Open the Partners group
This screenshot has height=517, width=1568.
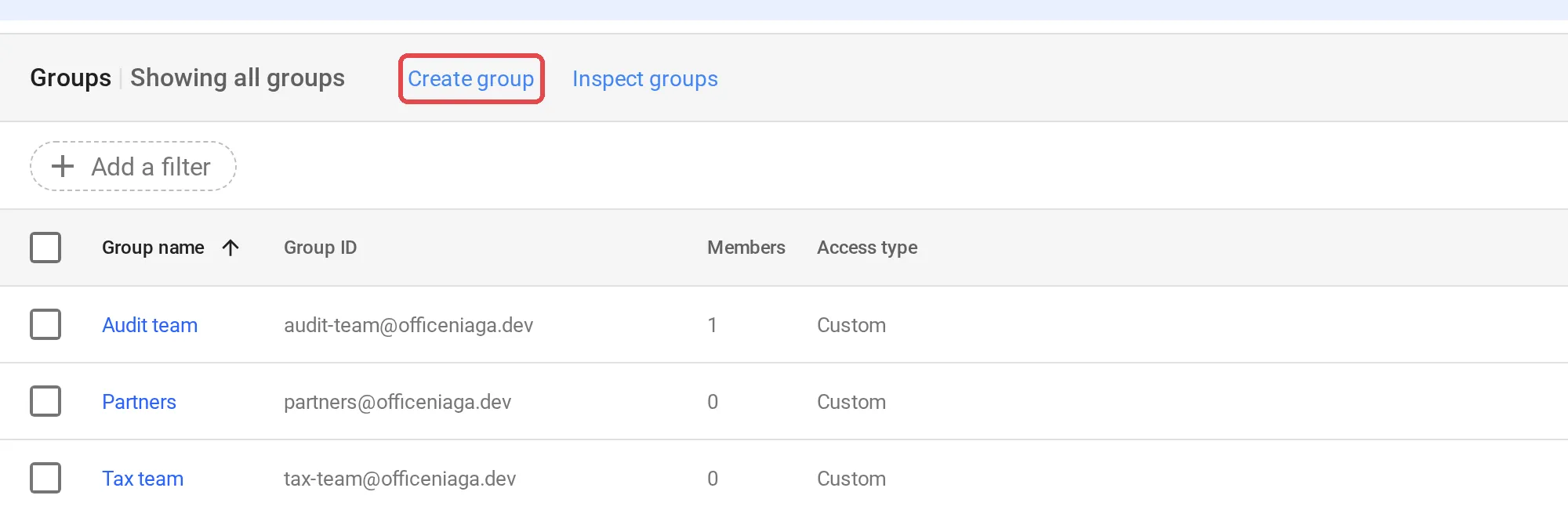coord(139,401)
